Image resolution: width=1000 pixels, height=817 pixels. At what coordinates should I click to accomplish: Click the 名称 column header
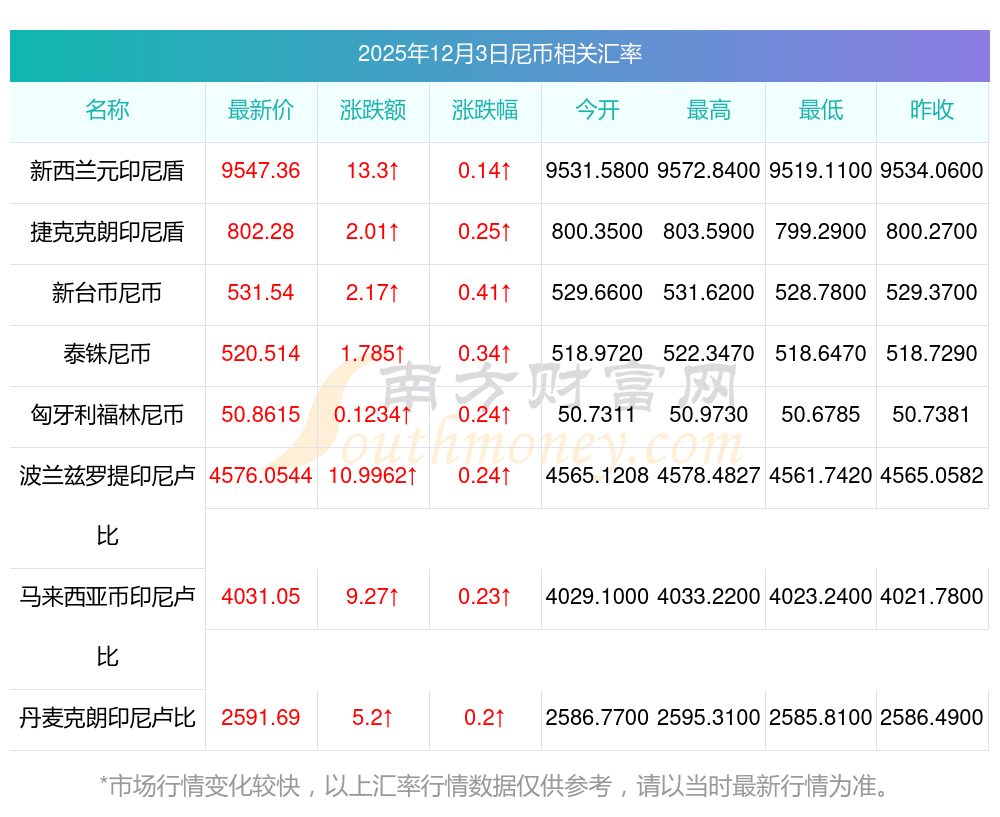tap(107, 110)
